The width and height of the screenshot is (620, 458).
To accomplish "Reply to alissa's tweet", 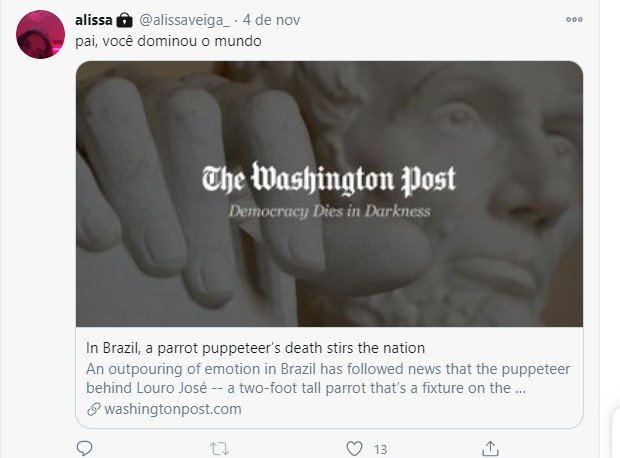I will [x=84, y=449].
